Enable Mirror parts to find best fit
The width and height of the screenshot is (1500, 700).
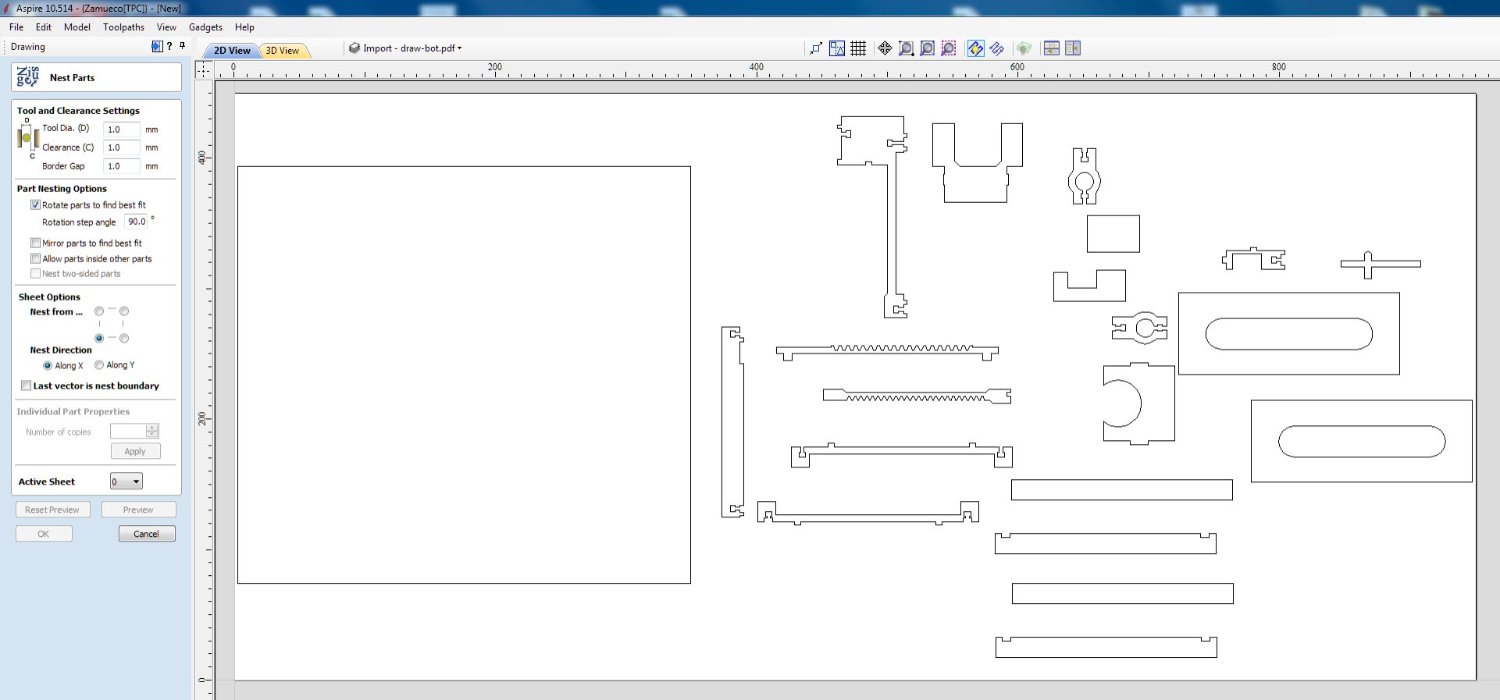click(x=36, y=243)
